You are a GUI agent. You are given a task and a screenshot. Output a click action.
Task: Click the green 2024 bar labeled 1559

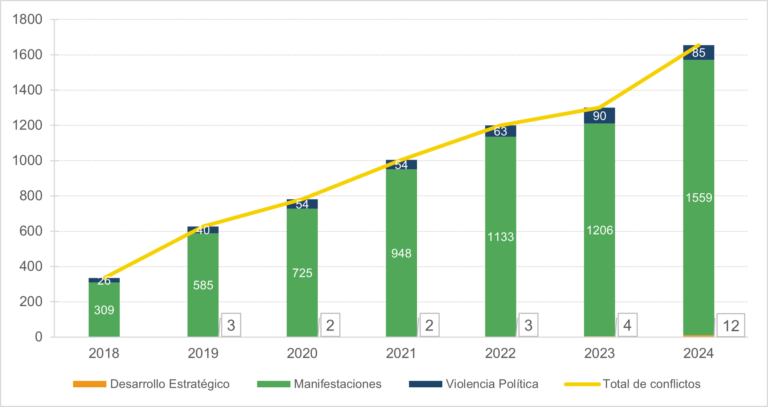[x=698, y=198]
